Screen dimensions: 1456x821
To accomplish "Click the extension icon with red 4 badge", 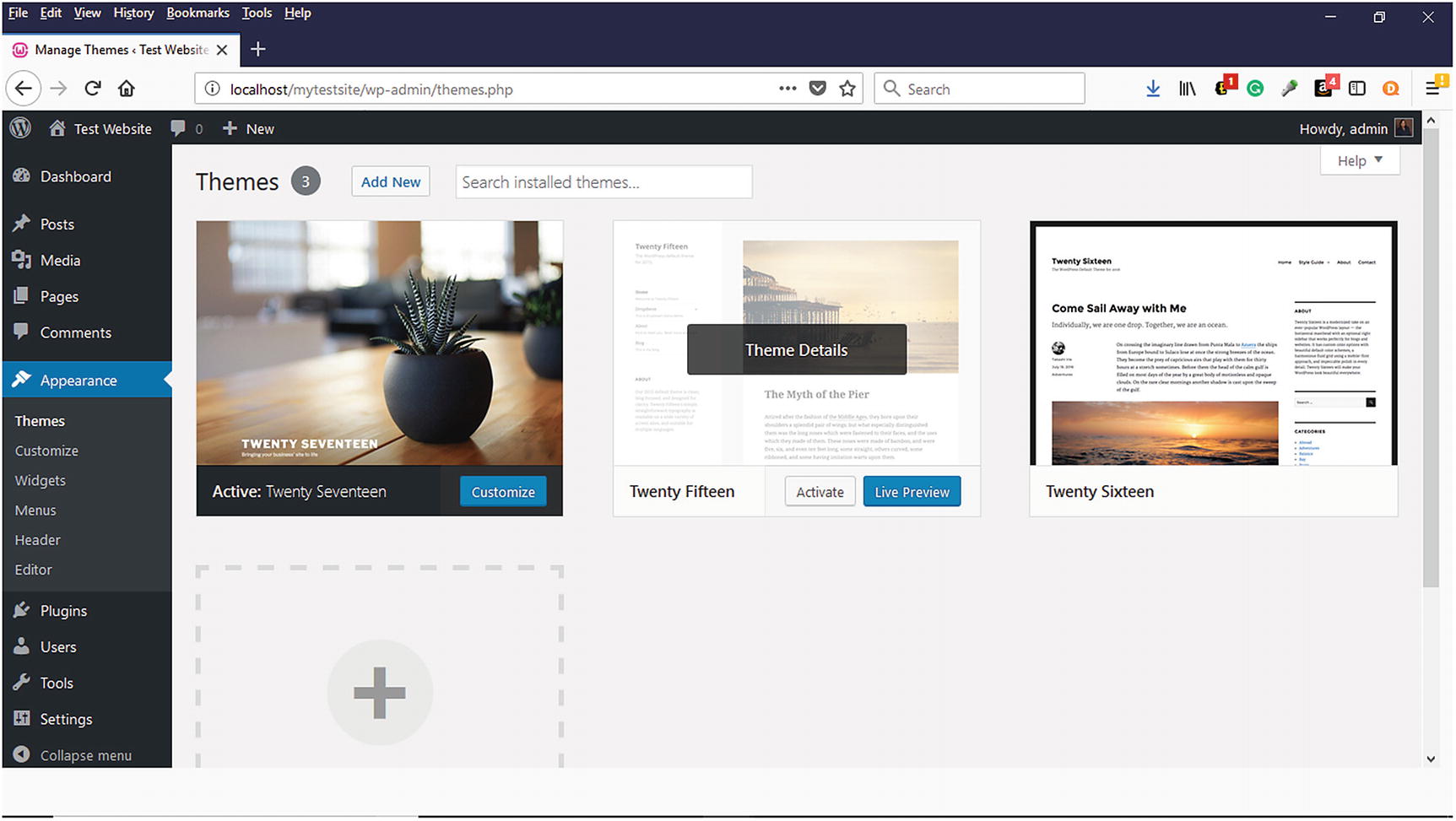I will [x=1326, y=87].
